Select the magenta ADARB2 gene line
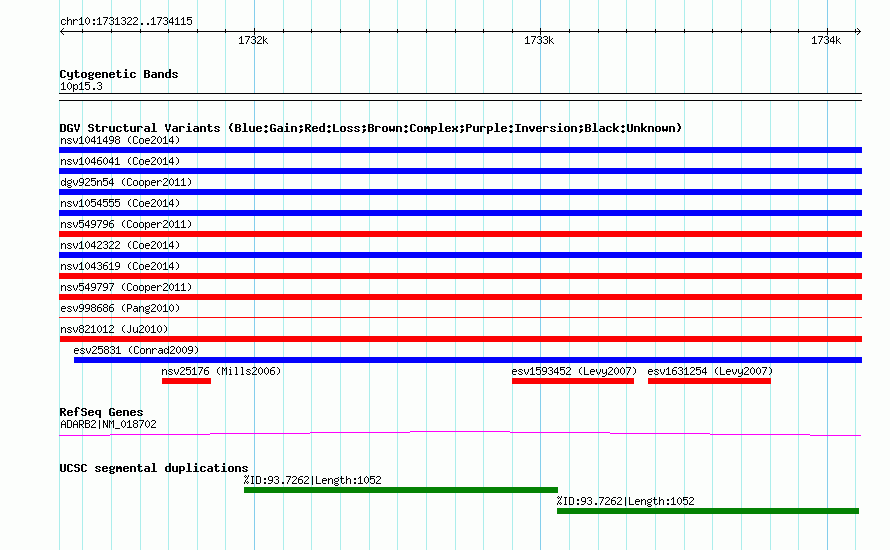This screenshot has width=890, height=550. pos(460,434)
